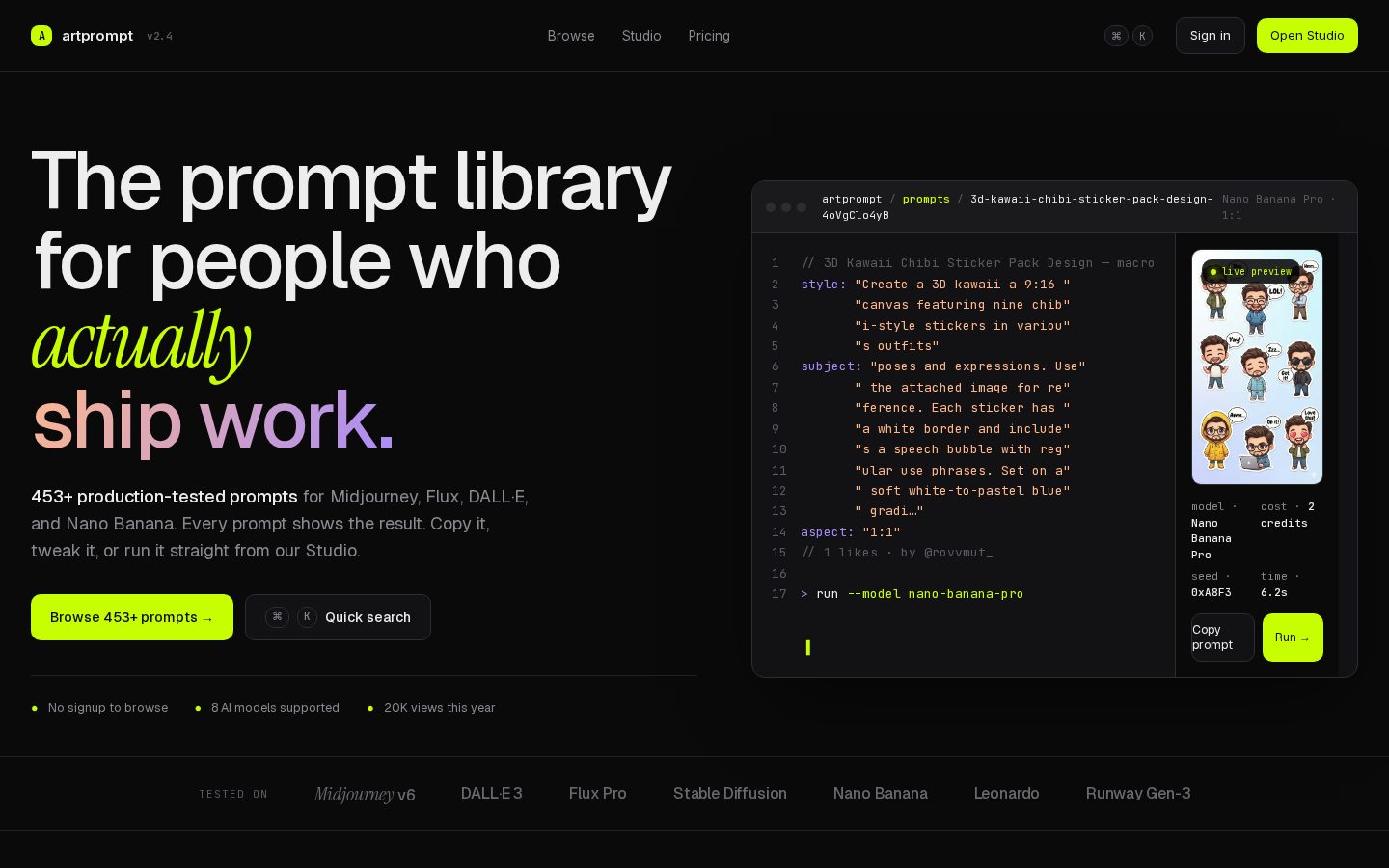
Task: Click the artprompt brand name
Action: [x=97, y=36]
